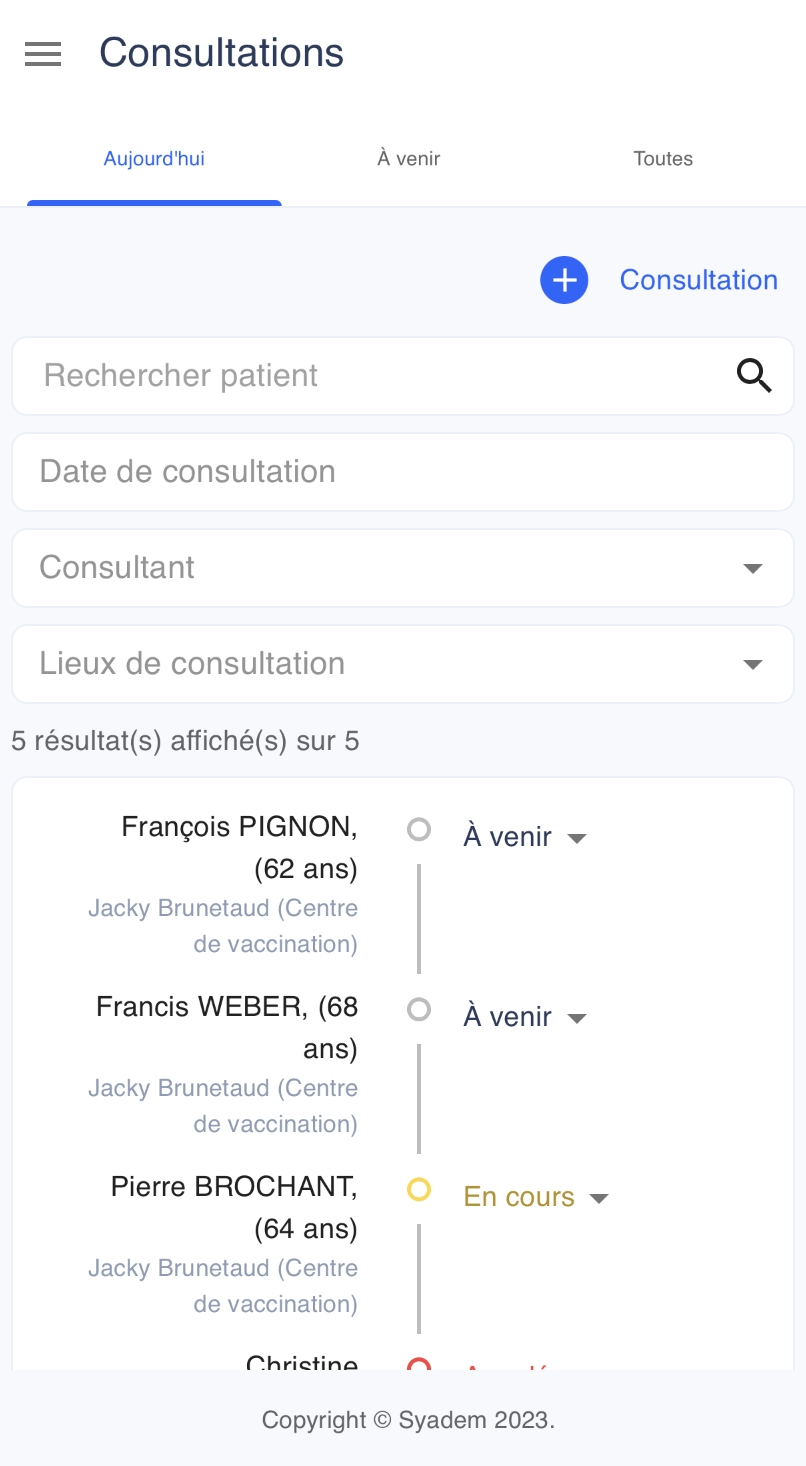Screen dimensions: 806x1466
Task: Focus the Rechercher patient search field
Action: (x=403, y=376)
